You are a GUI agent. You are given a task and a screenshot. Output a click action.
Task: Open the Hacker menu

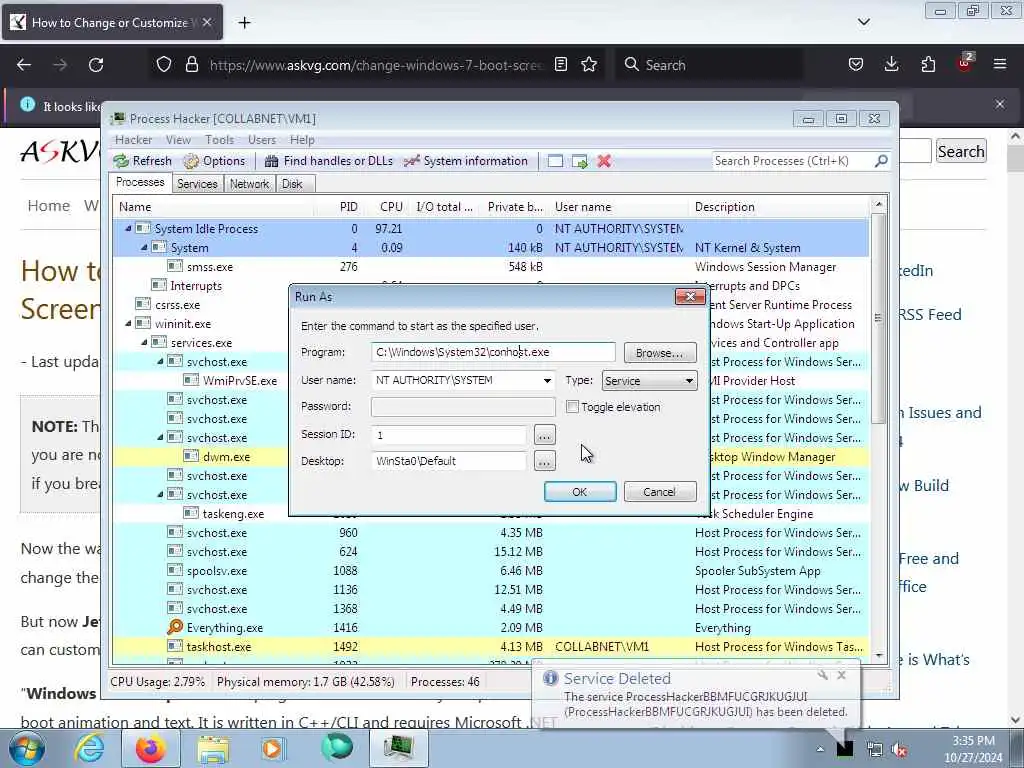click(x=133, y=140)
